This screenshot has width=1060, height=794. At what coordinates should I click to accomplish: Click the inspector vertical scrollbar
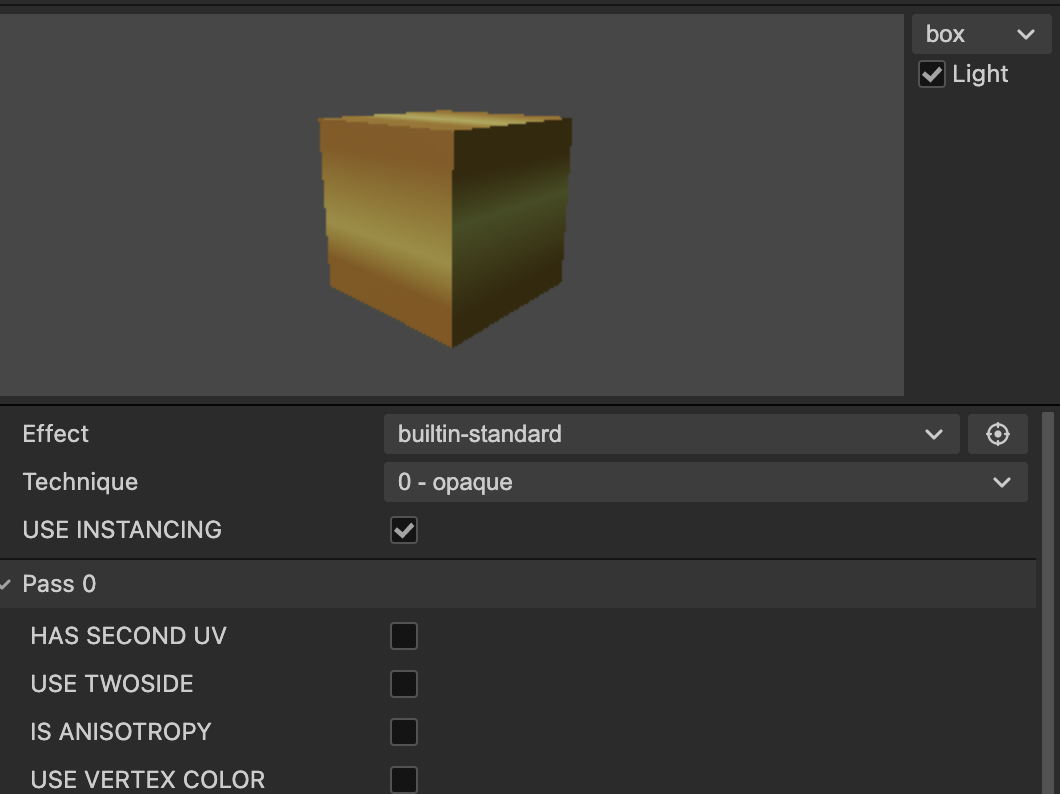1049,601
